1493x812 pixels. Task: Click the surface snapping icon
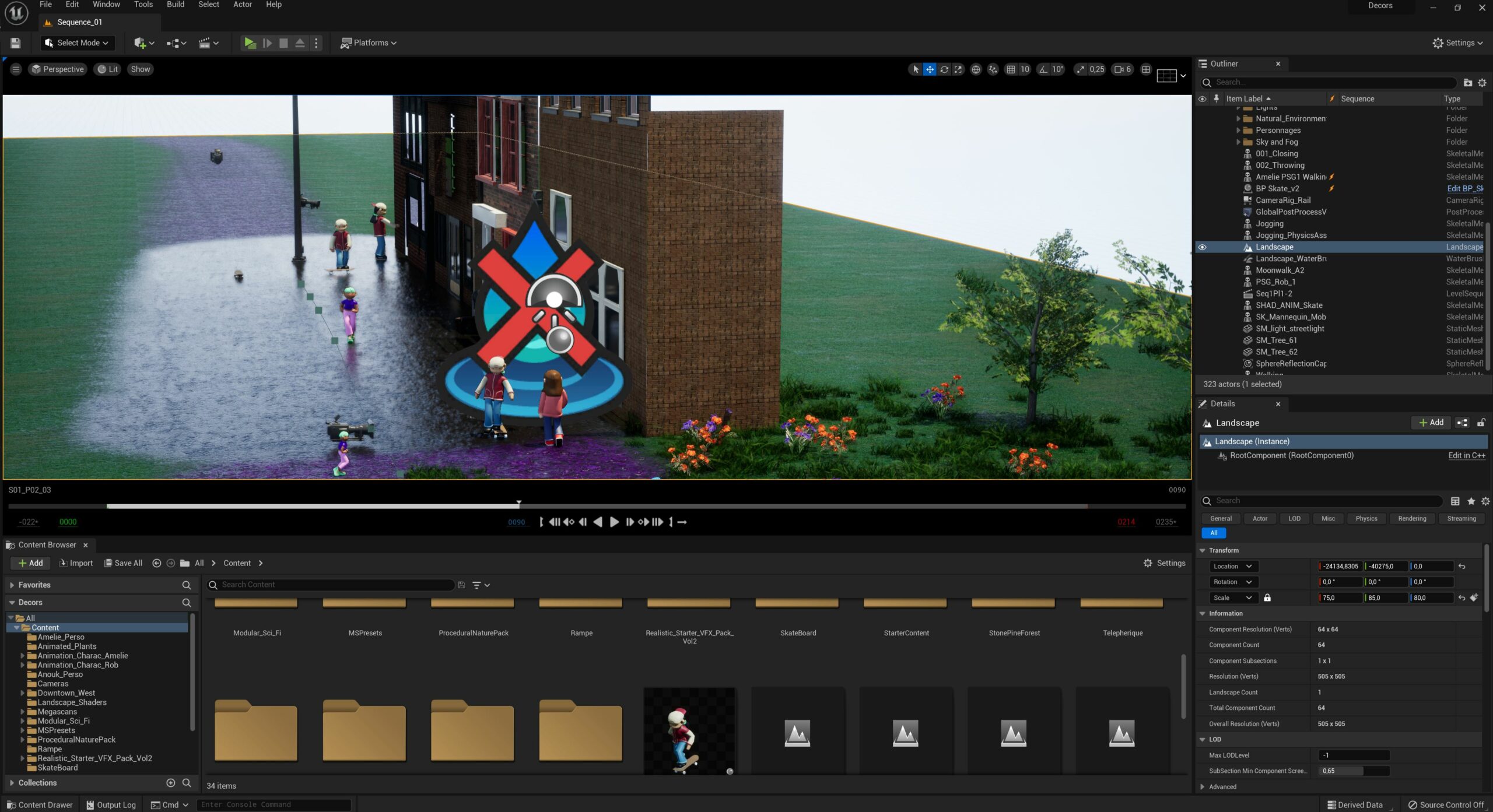[x=993, y=69]
